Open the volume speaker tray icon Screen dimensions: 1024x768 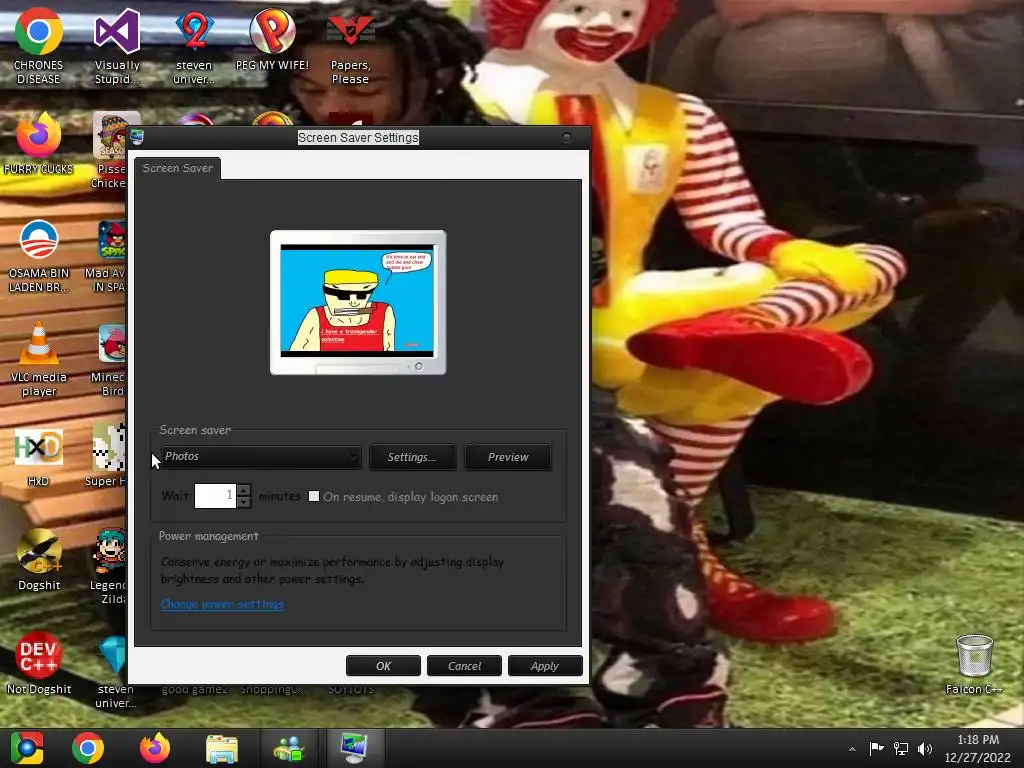925,749
